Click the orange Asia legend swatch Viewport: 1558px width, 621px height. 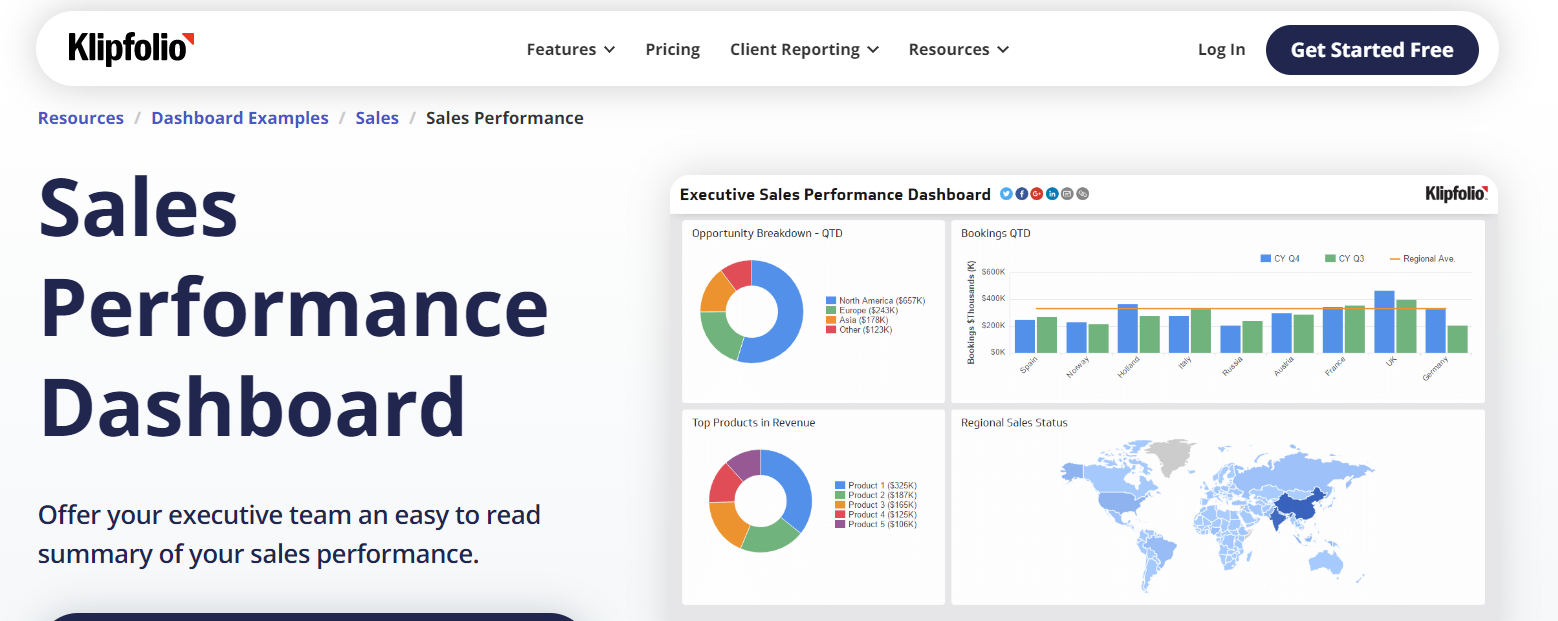(x=831, y=320)
